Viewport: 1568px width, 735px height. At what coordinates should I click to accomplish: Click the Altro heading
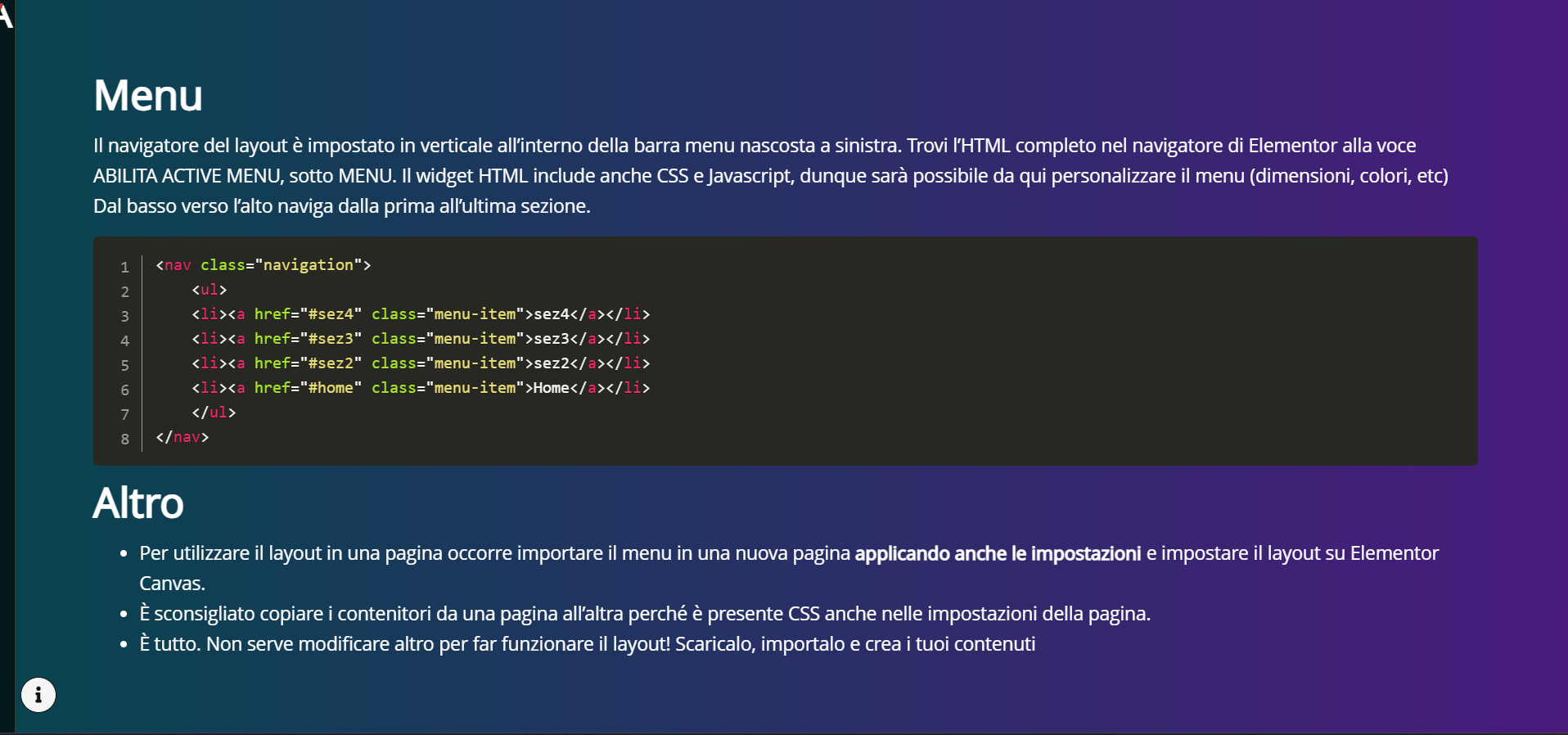[x=138, y=503]
